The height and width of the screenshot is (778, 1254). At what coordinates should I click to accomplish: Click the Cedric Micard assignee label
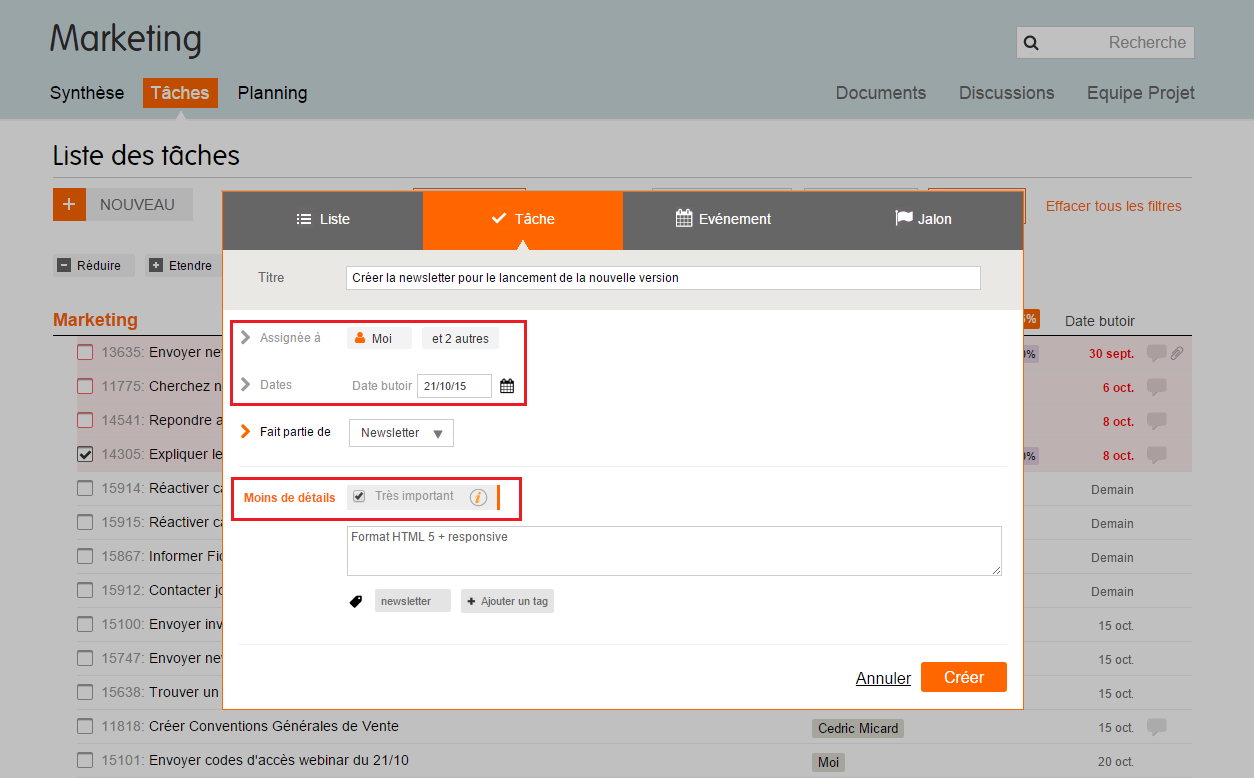pyautogui.click(x=858, y=728)
